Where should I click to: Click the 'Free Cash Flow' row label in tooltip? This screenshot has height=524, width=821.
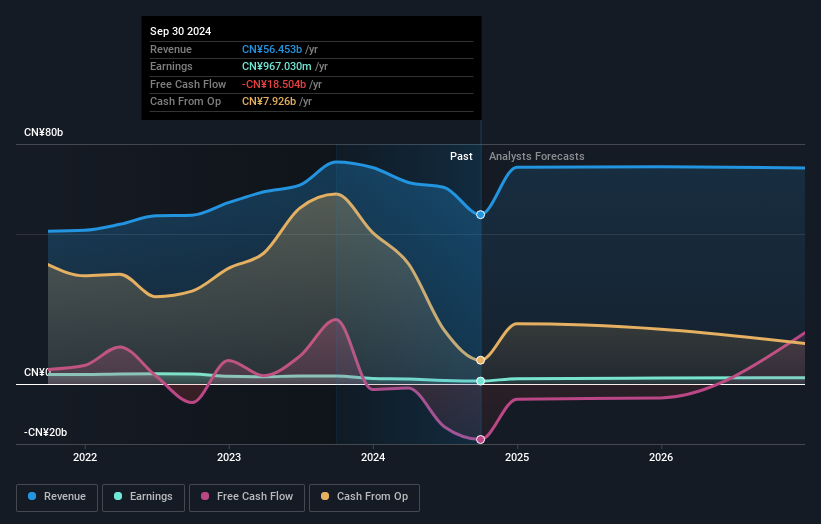[188, 84]
